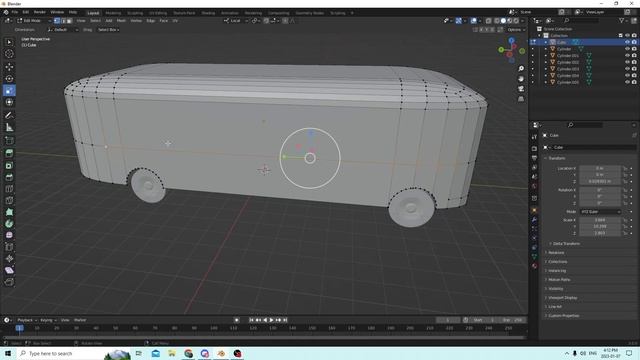Screen dimensions: 640x360
Task: Open the viewport Options dropdown
Action: [515, 30]
